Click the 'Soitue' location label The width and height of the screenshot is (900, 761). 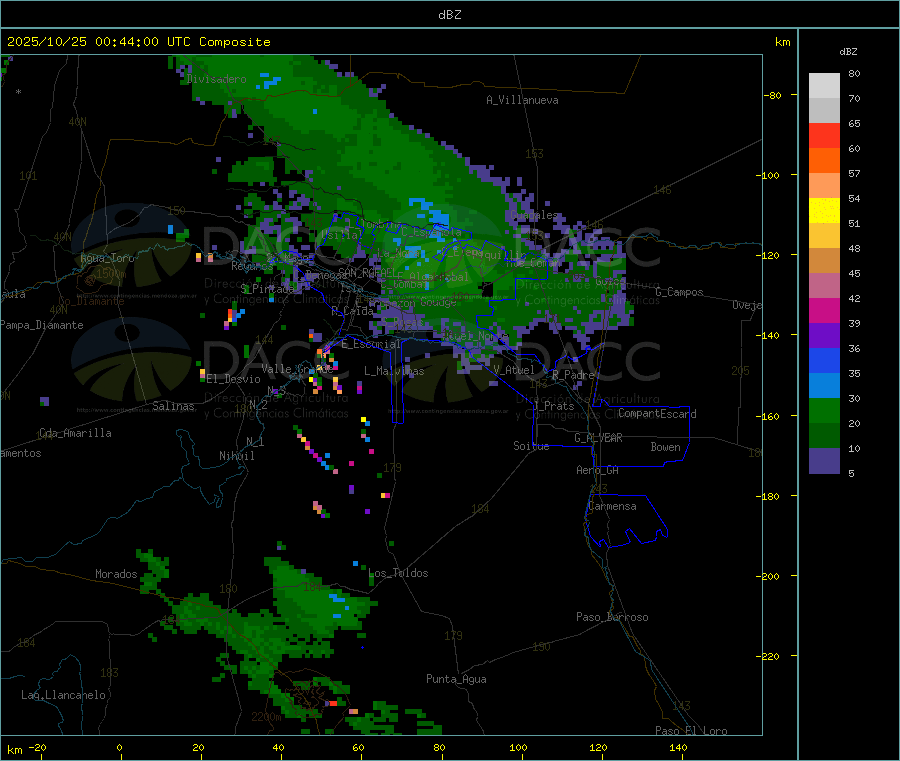click(x=531, y=446)
